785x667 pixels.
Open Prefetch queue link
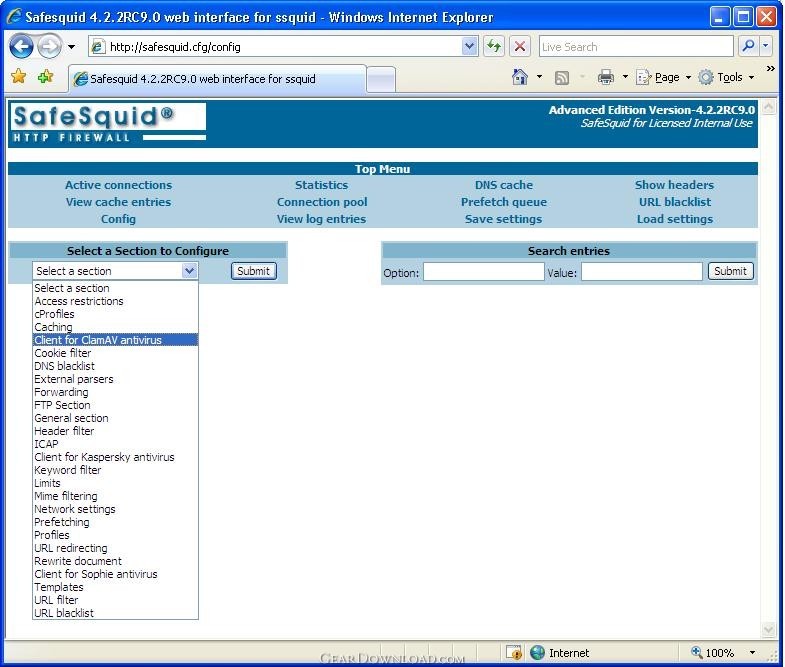[504, 202]
